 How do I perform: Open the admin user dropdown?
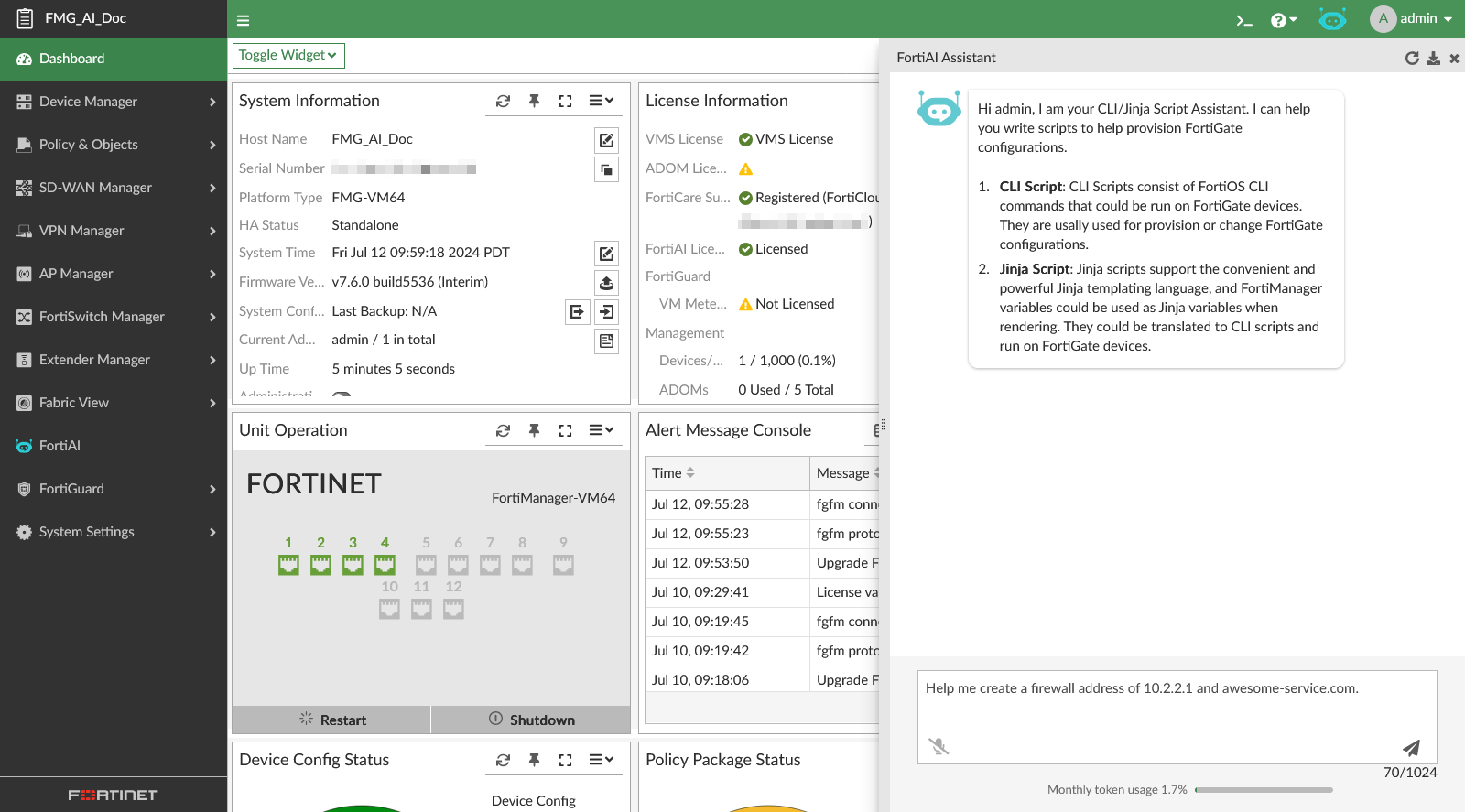[x=1411, y=19]
